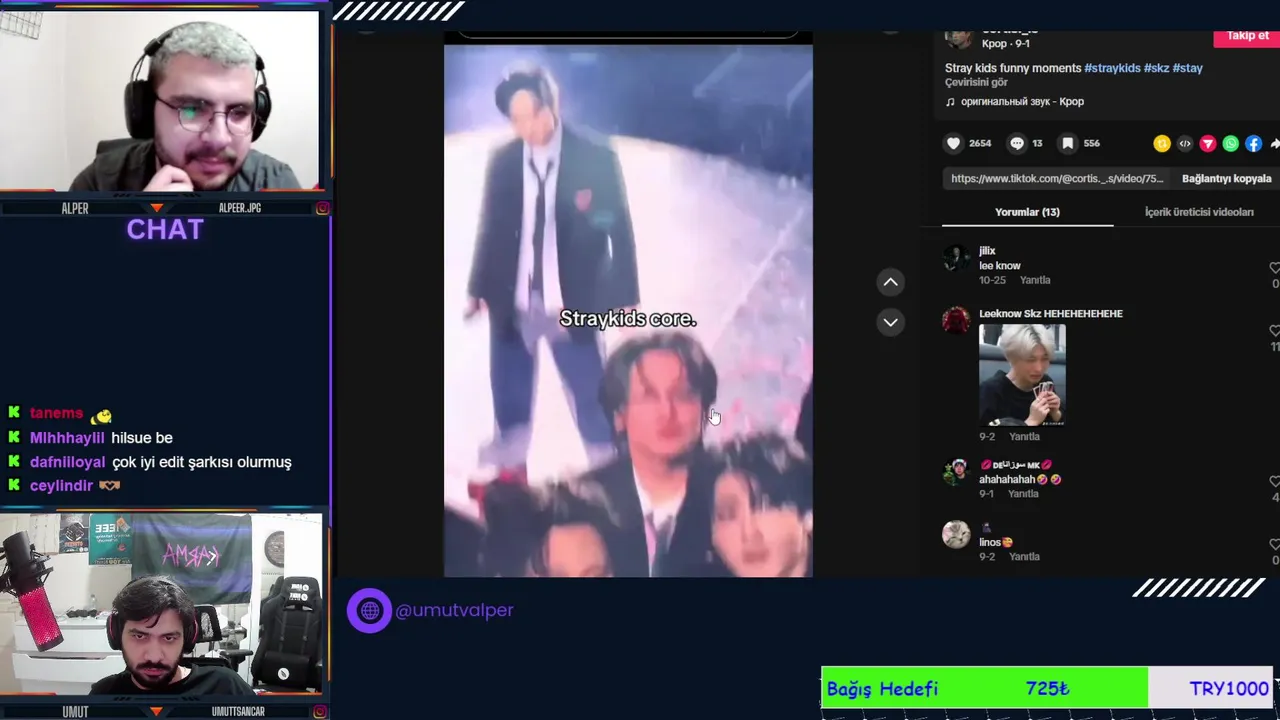Screen dimensions: 1280x720
Task: Reply to the 'linos' comment
Action: click(1025, 557)
